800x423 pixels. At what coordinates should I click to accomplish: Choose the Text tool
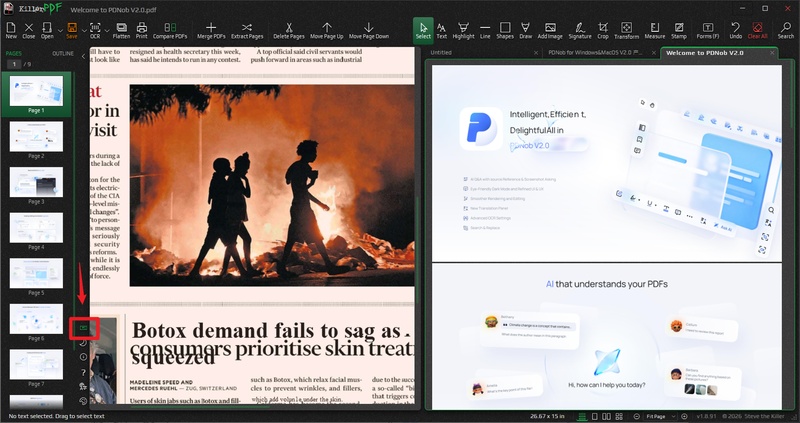pos(442,30)
